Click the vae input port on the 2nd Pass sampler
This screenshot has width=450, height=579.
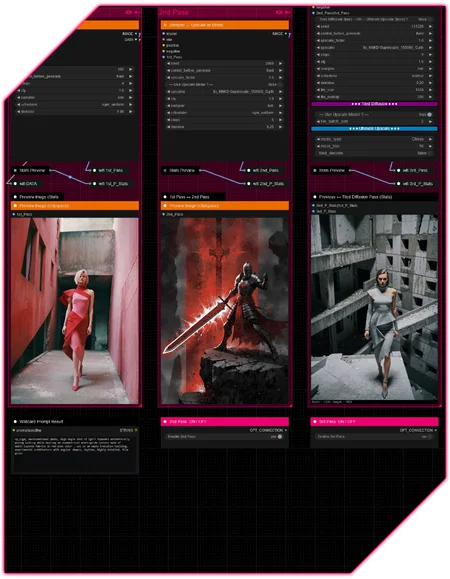coord(164,40)
